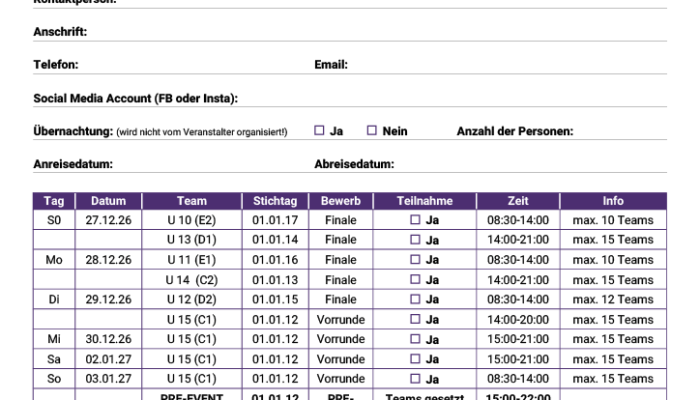Screen dimensions: 700x400
Task: Click the team cell U 13 (D1)
Action: 192,240
